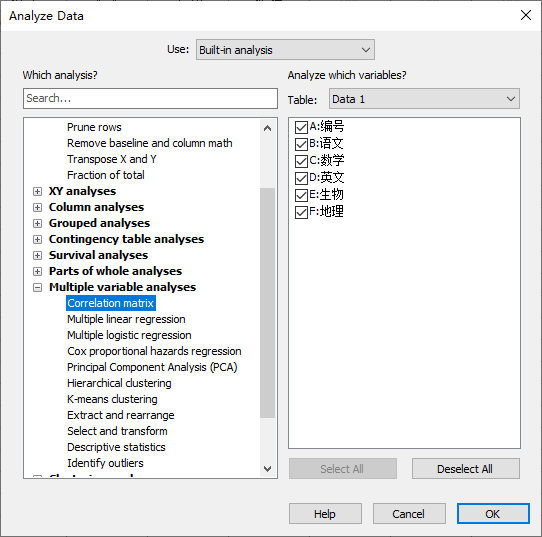Expand the XY analyses group
Screen dimensions: 542x537
coord(37,191)
